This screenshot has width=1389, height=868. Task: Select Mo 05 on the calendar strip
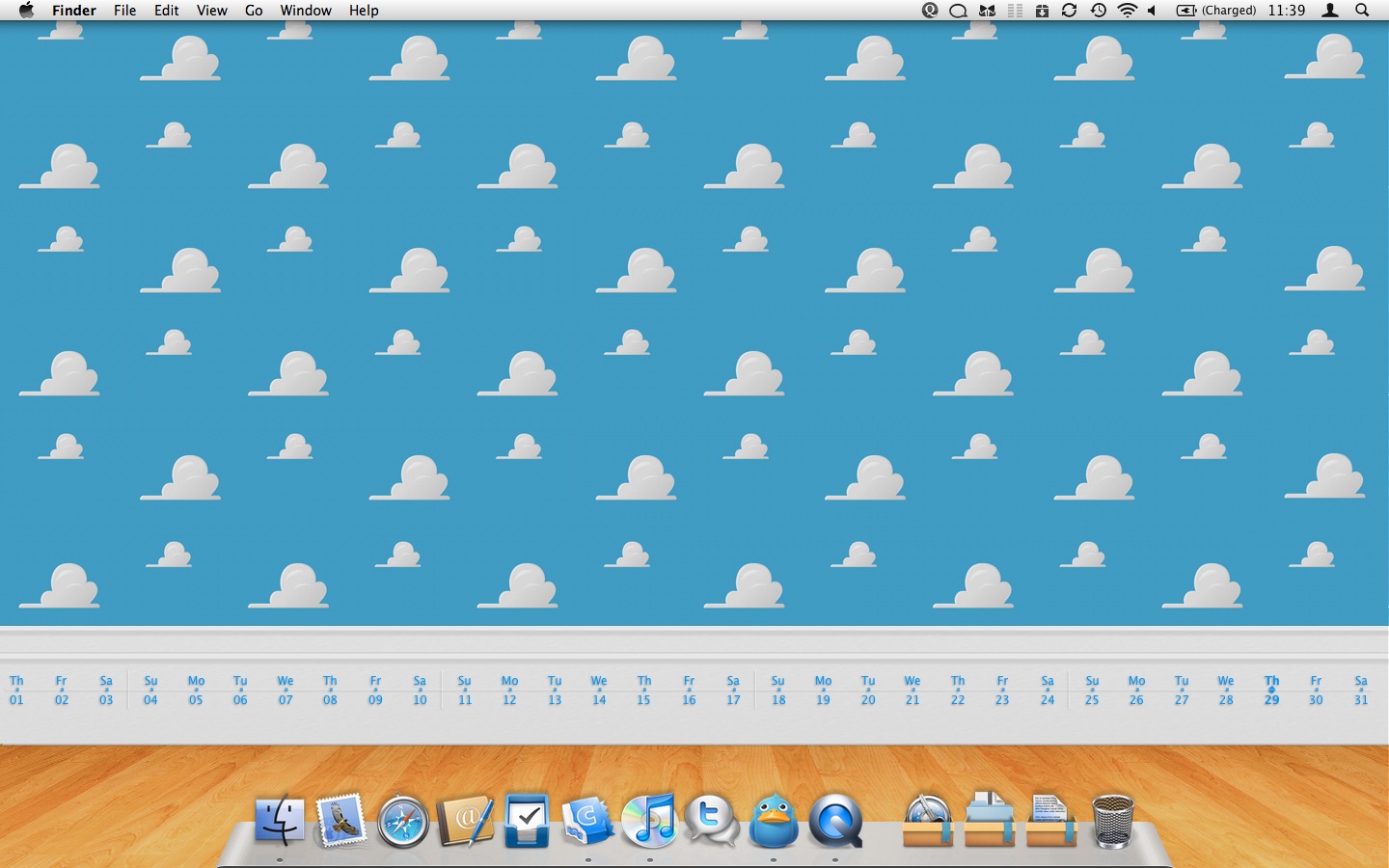[196, 691]
